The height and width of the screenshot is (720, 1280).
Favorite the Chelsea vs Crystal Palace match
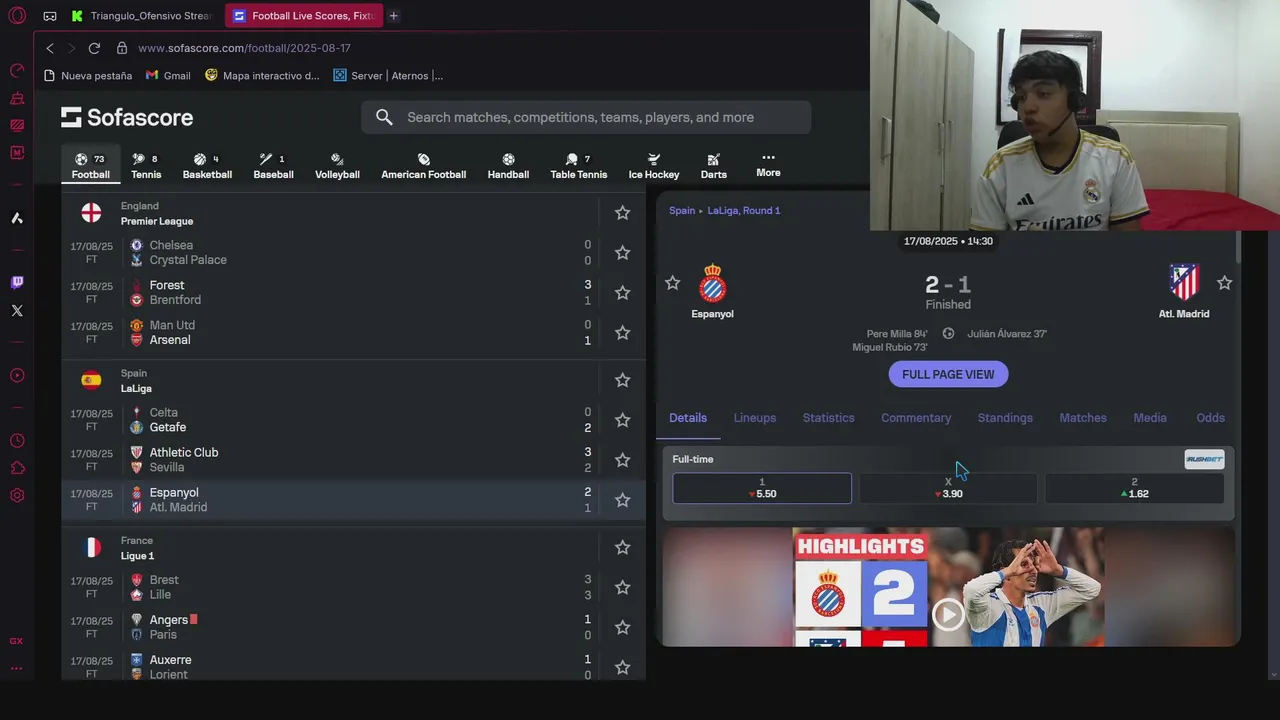click(x=622, y=253)
